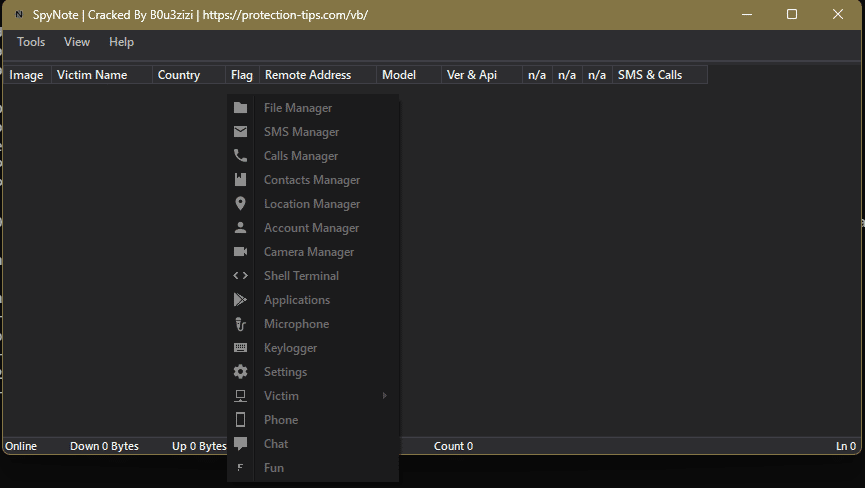Click the folder icon beside File Manager
Viewport: 865px width, 488px height.
click(x=240, y=108)
